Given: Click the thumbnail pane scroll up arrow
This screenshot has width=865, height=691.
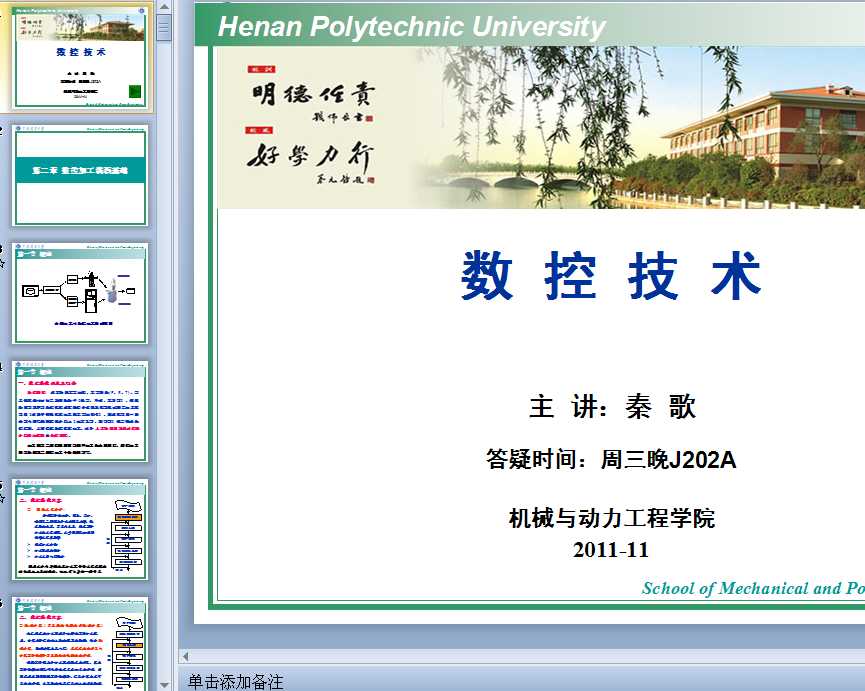Looking at the screenshot, I should pos(164,7).
